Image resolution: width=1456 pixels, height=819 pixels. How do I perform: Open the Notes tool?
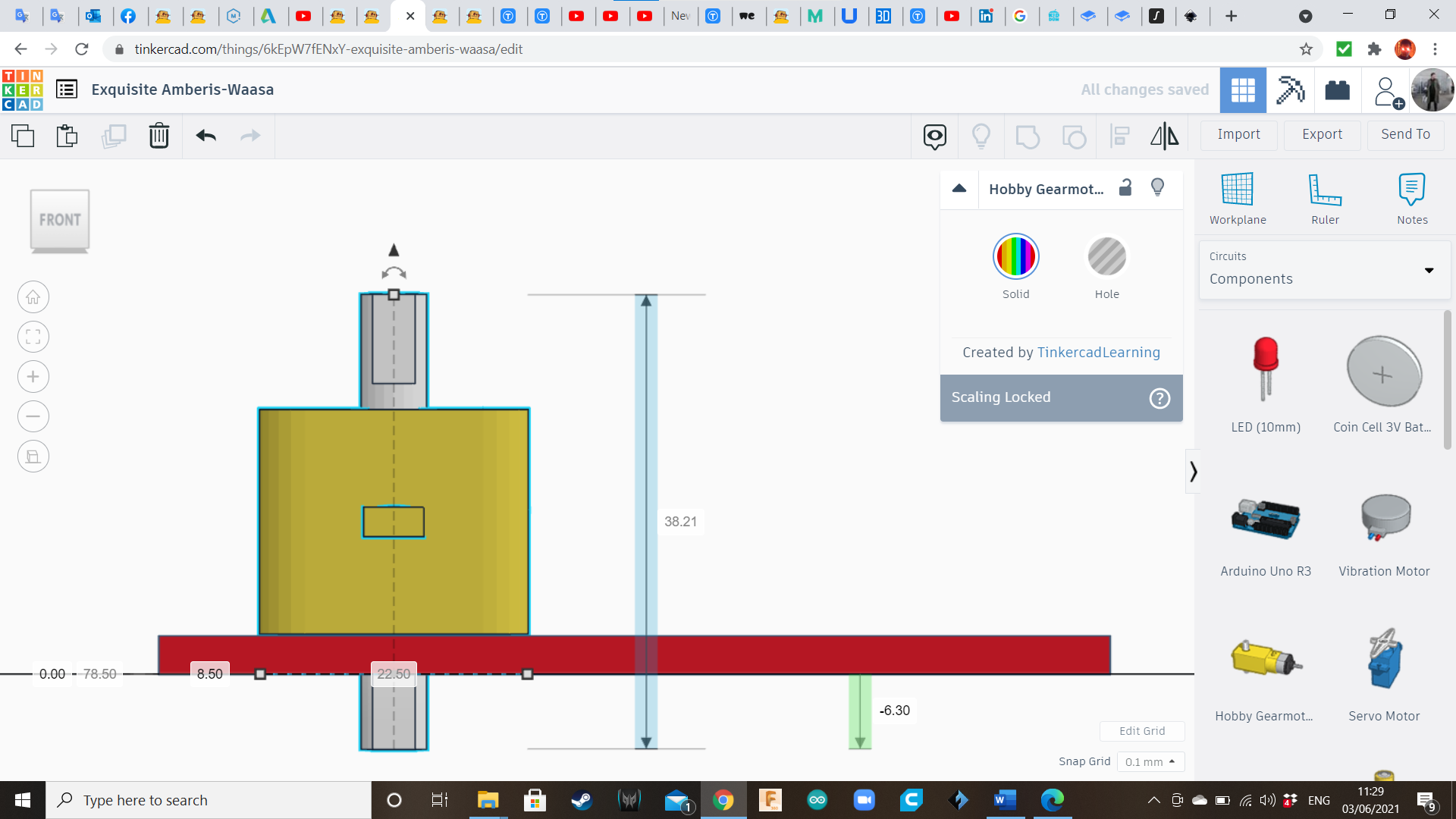click(x=1411, y=198)
